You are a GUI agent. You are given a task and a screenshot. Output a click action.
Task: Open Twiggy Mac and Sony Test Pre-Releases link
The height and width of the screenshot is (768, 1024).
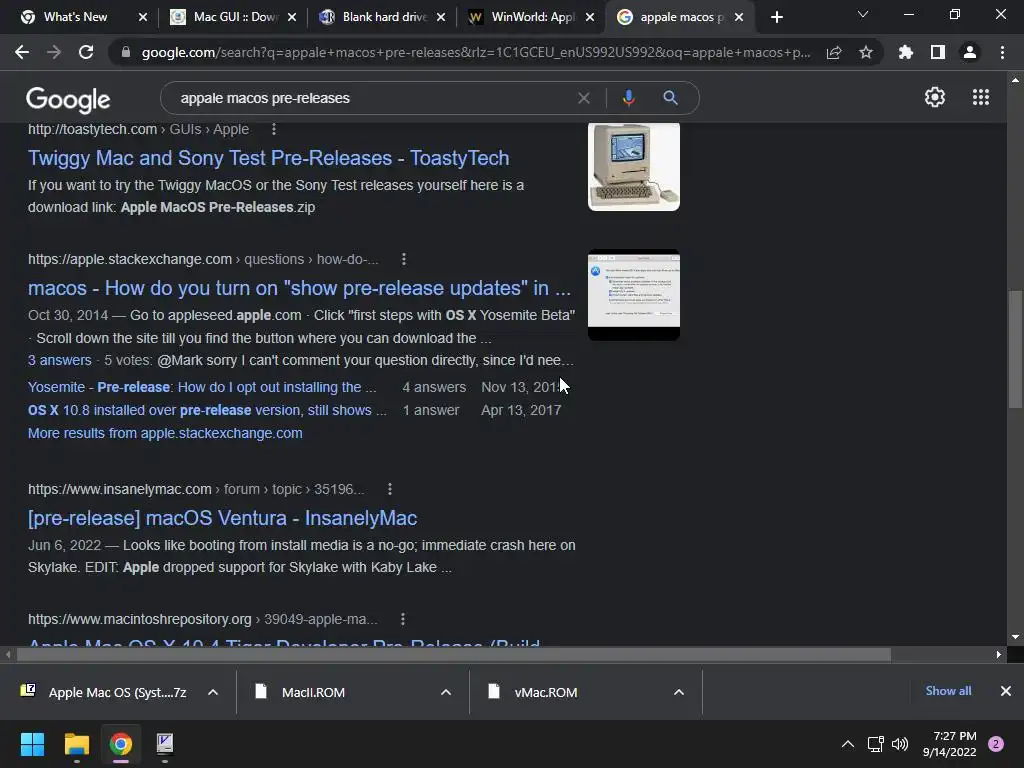(x=268, y=158)
